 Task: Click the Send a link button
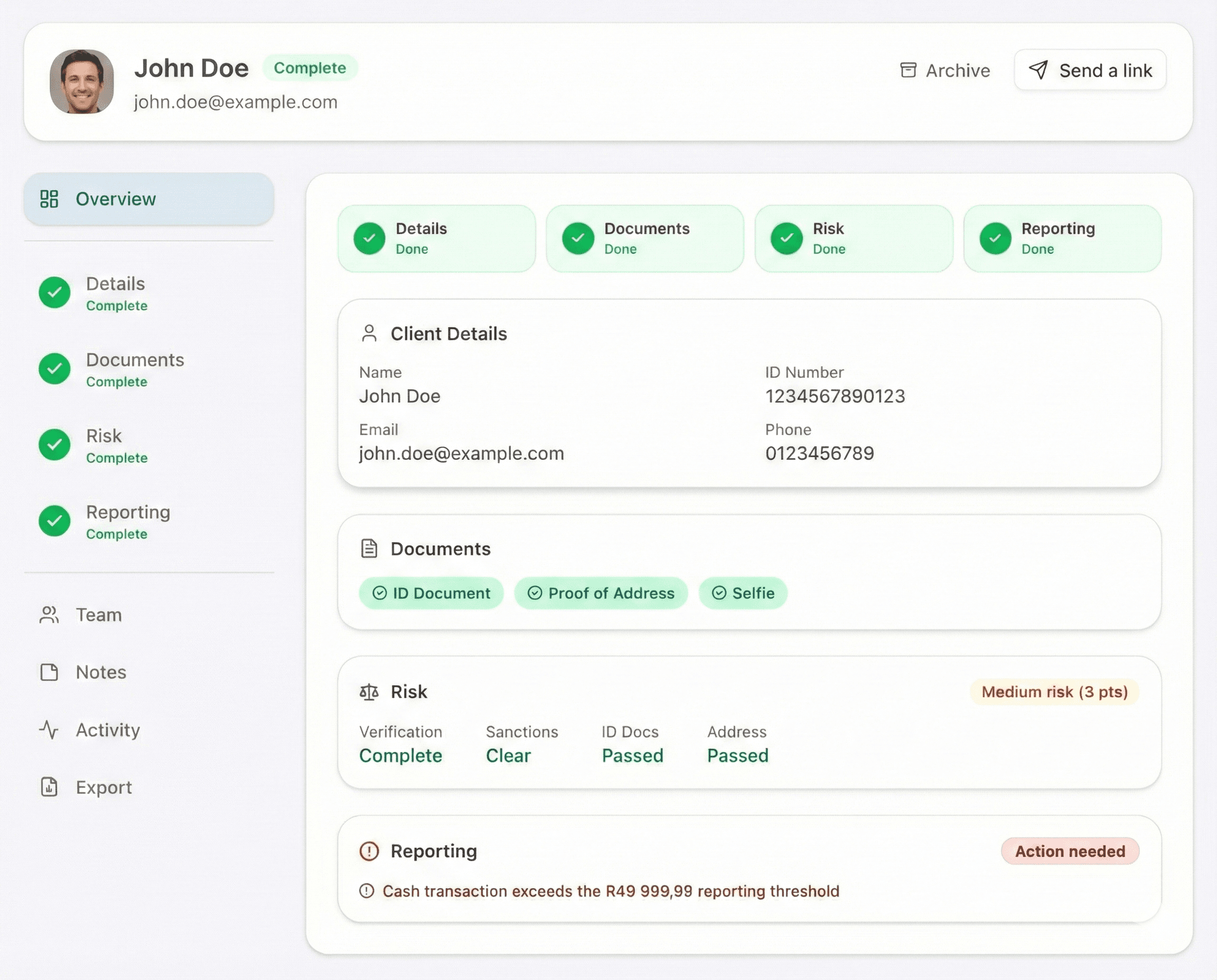tap(1089, 70)
